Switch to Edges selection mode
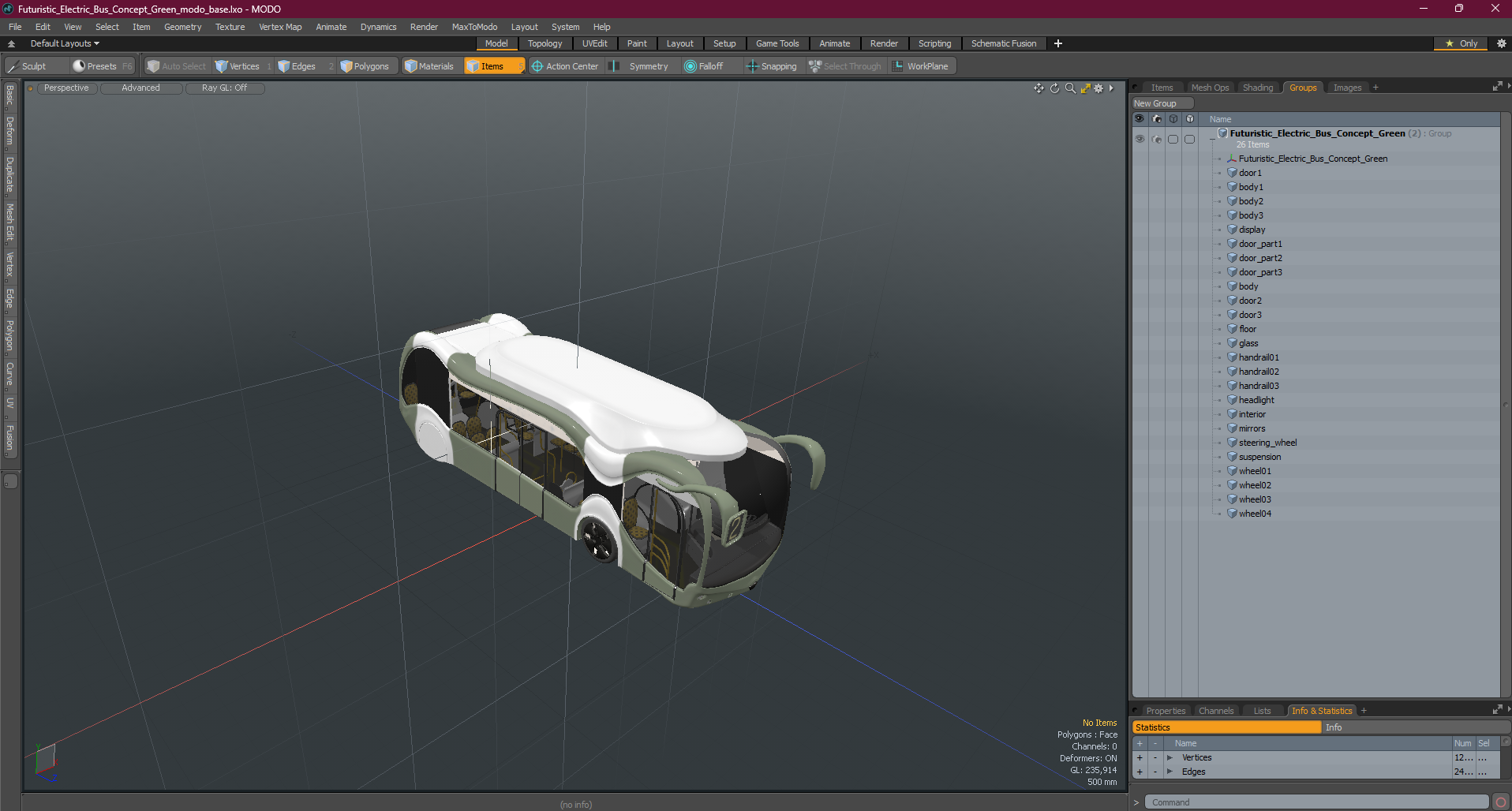The image size is (1512, 811). [x=298, y=66]
